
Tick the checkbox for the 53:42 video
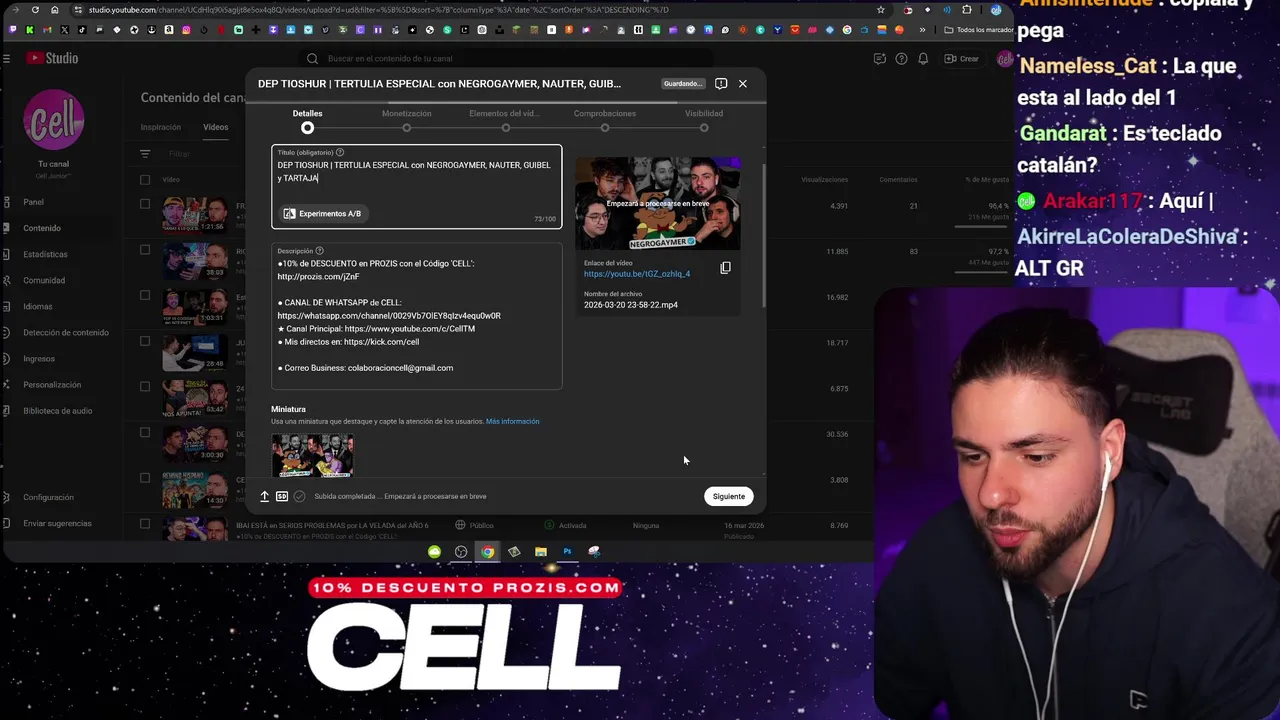[145, 387]
